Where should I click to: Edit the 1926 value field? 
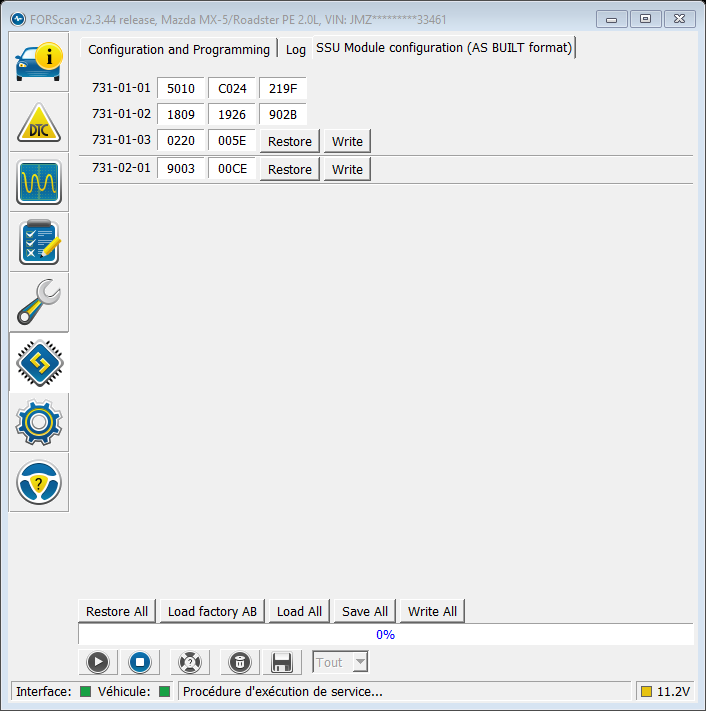coord(232,114)
